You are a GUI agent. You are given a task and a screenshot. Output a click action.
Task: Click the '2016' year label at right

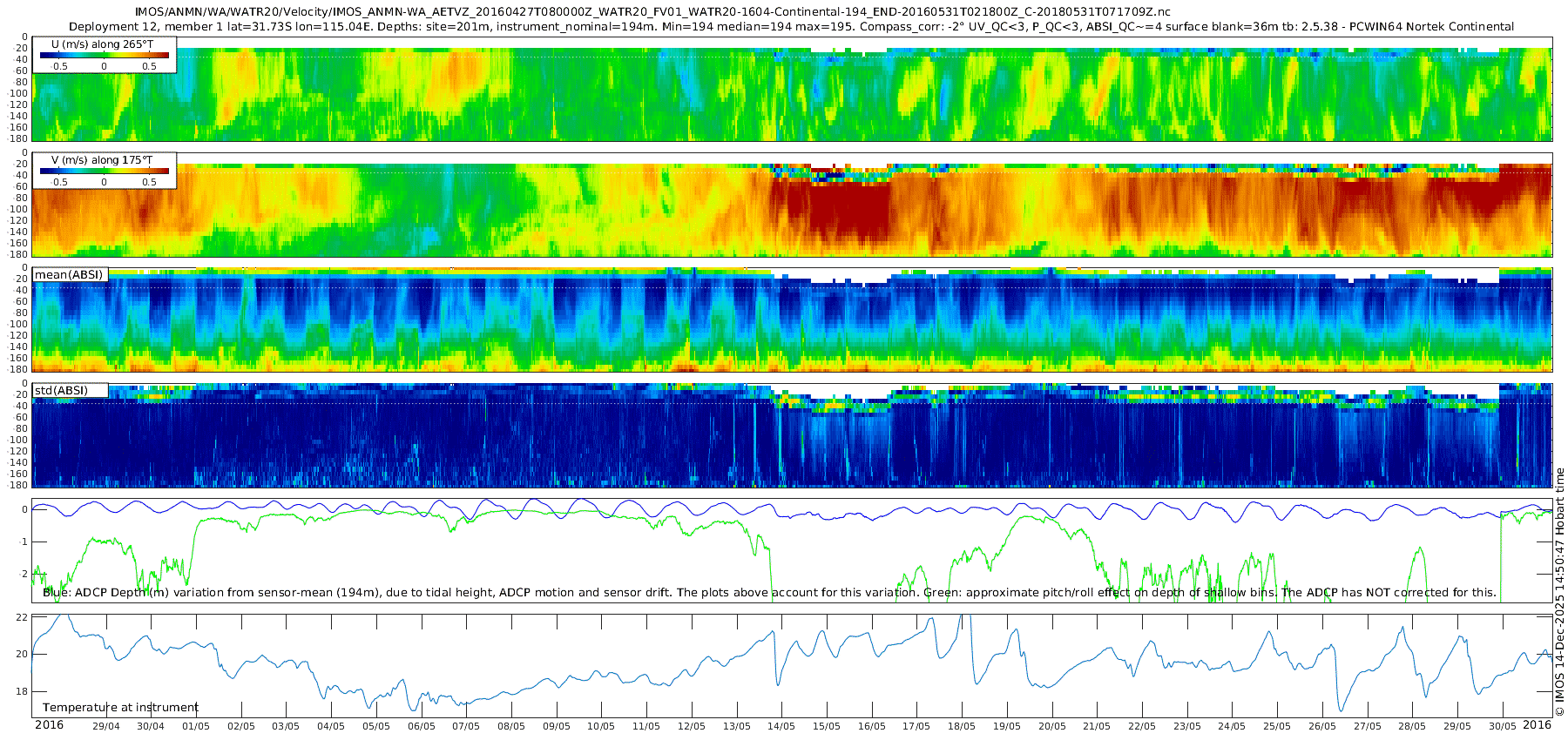(1537, 725)
